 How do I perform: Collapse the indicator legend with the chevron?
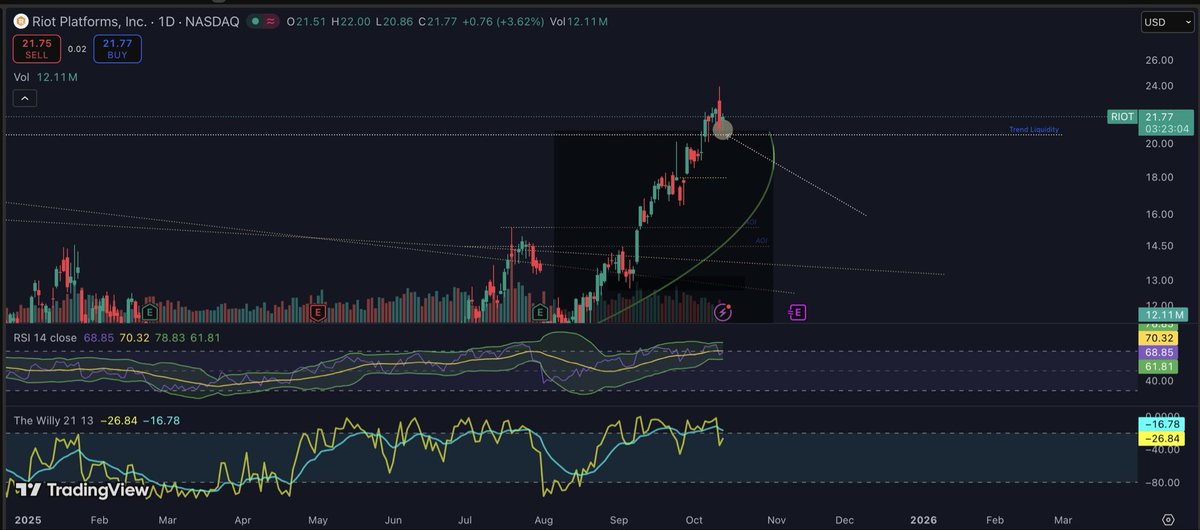[x=25, y=98]
